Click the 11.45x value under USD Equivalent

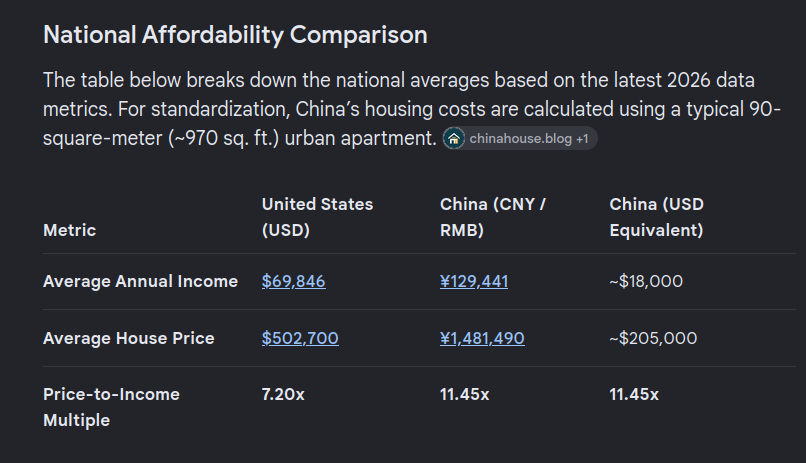click(634, 395)
